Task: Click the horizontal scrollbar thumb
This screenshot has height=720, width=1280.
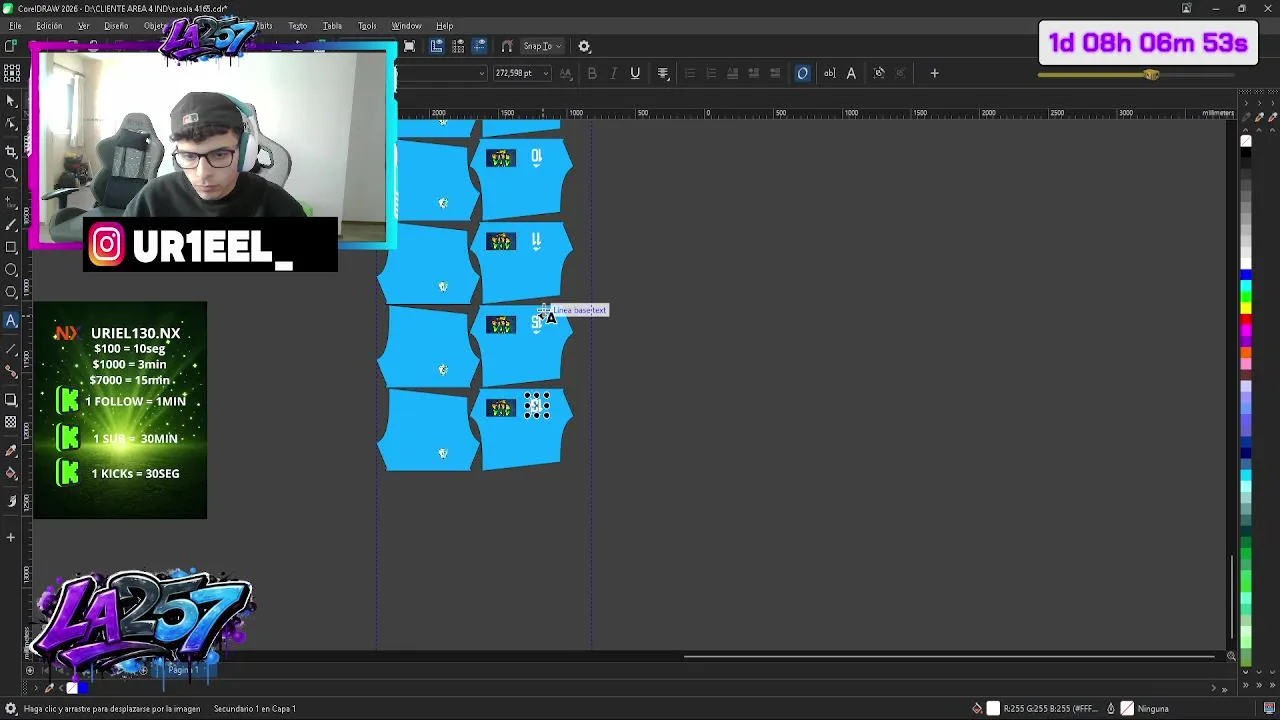Action: point(950,657)
